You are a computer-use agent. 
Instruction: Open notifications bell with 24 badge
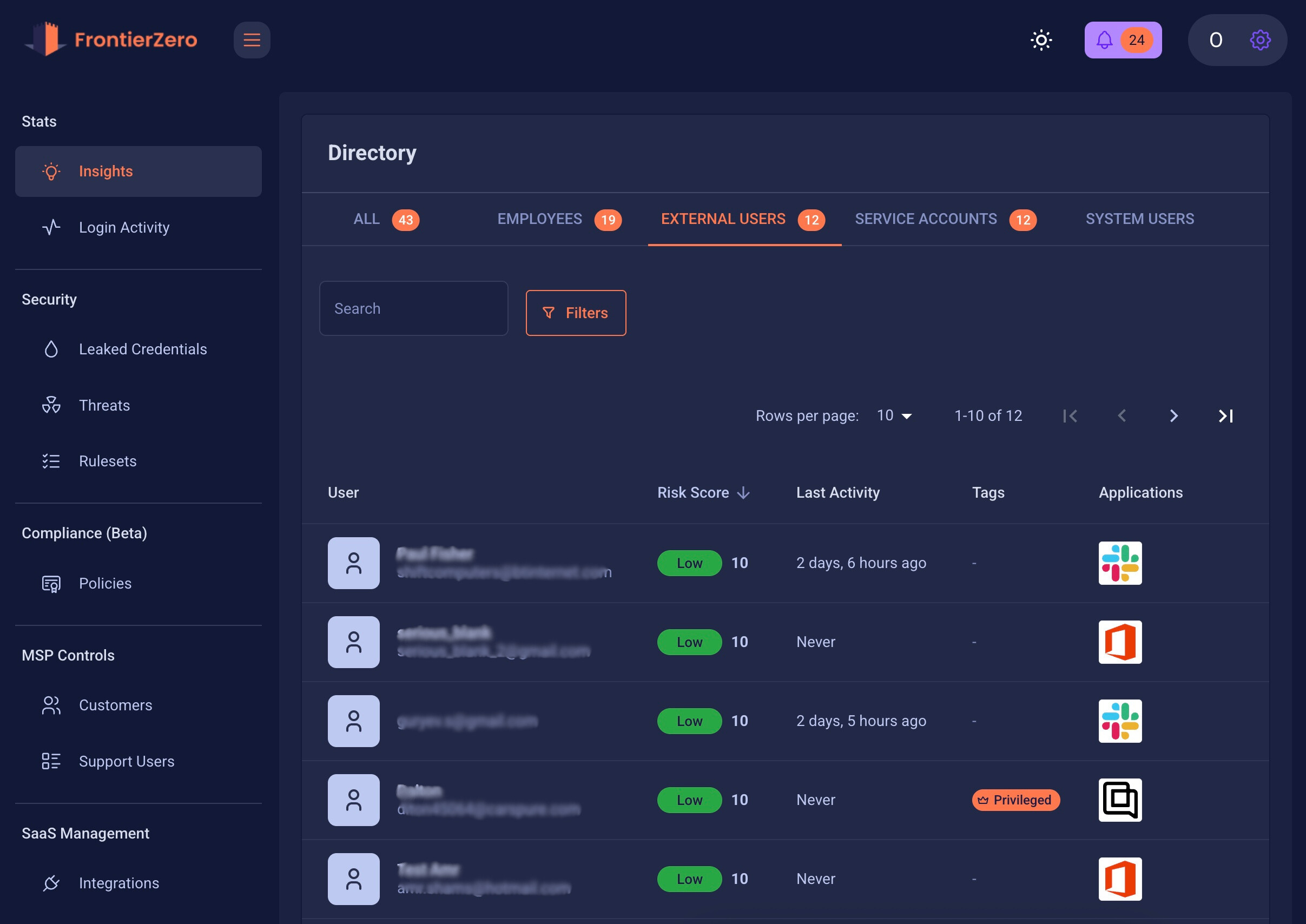pyautogui.click(x=1122, y=41)
